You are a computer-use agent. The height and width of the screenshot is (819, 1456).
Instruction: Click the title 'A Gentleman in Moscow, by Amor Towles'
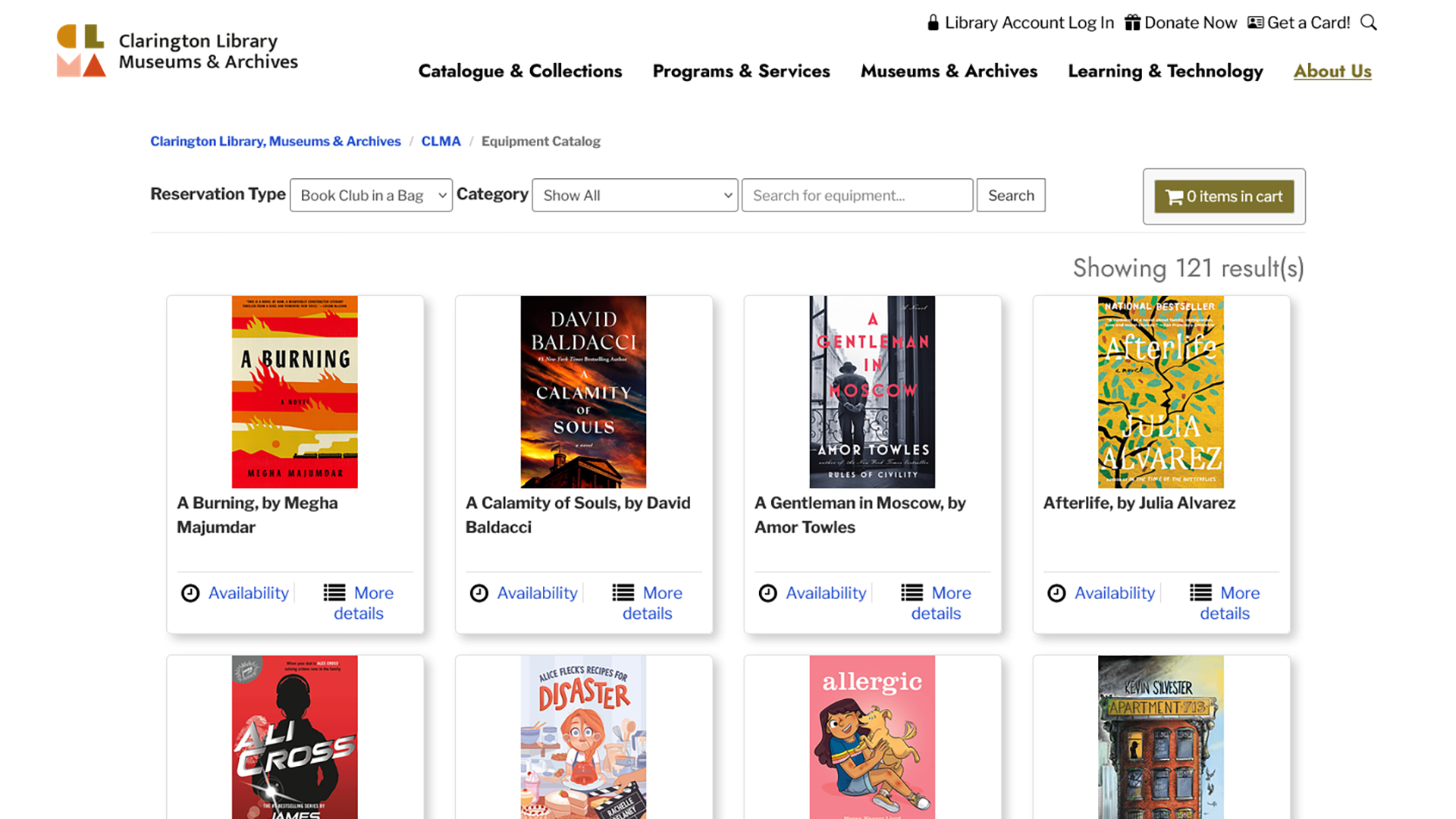click(861, 515)
